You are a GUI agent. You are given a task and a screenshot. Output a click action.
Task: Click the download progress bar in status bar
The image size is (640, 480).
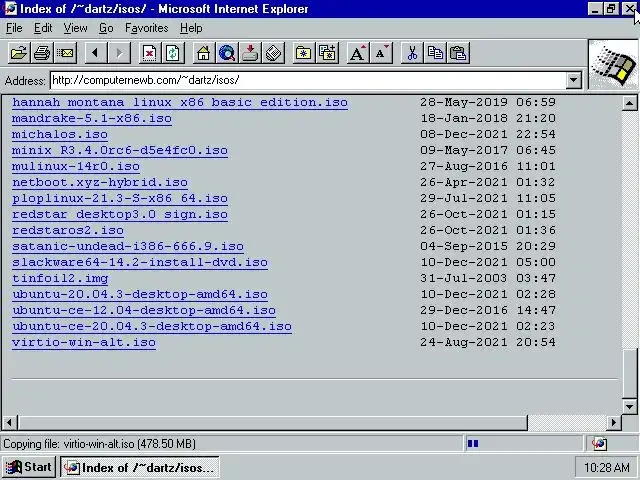(x=524, y=444)
